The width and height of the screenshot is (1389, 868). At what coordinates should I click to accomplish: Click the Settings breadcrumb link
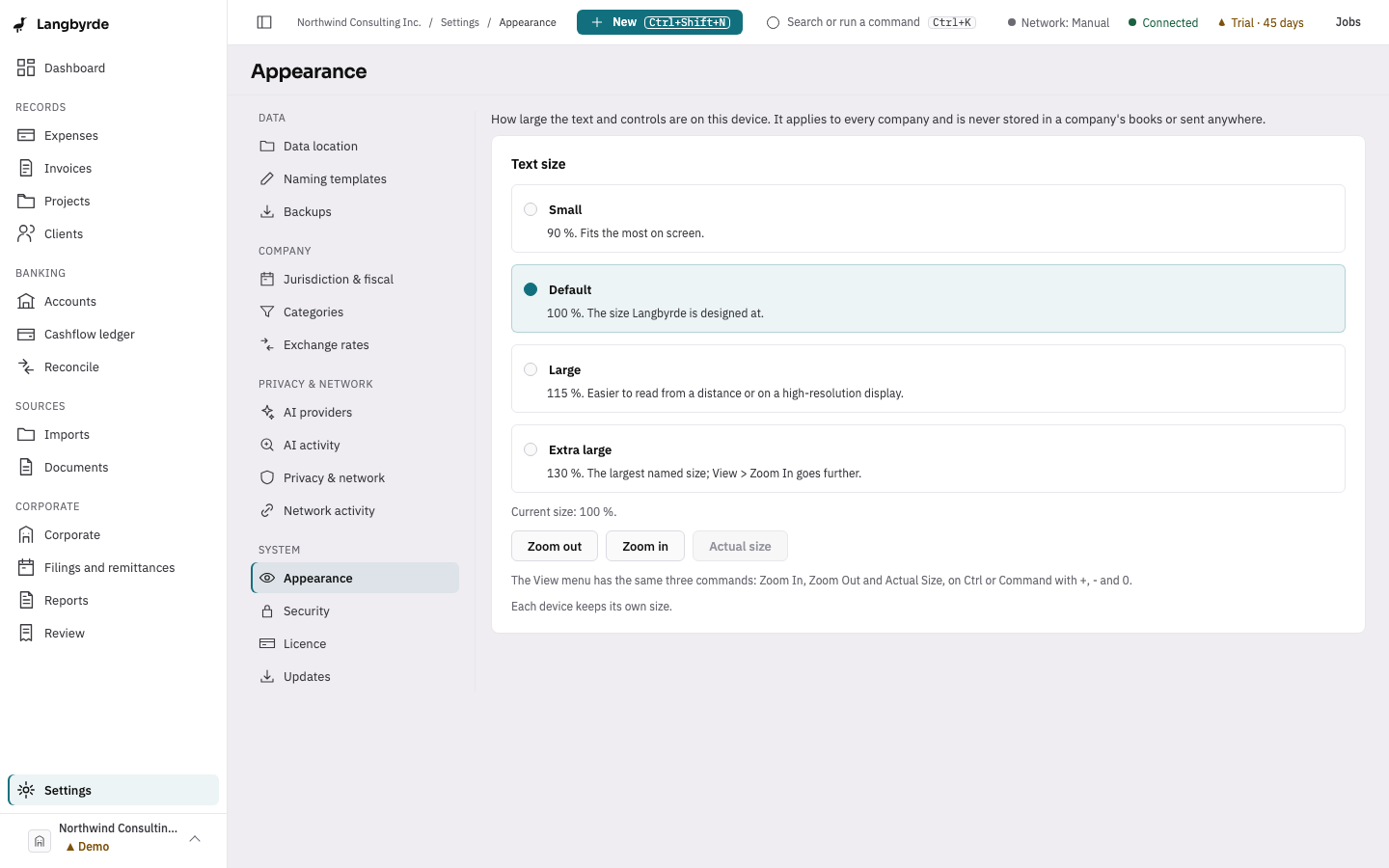pyautogui.click(x=460, y=22)
